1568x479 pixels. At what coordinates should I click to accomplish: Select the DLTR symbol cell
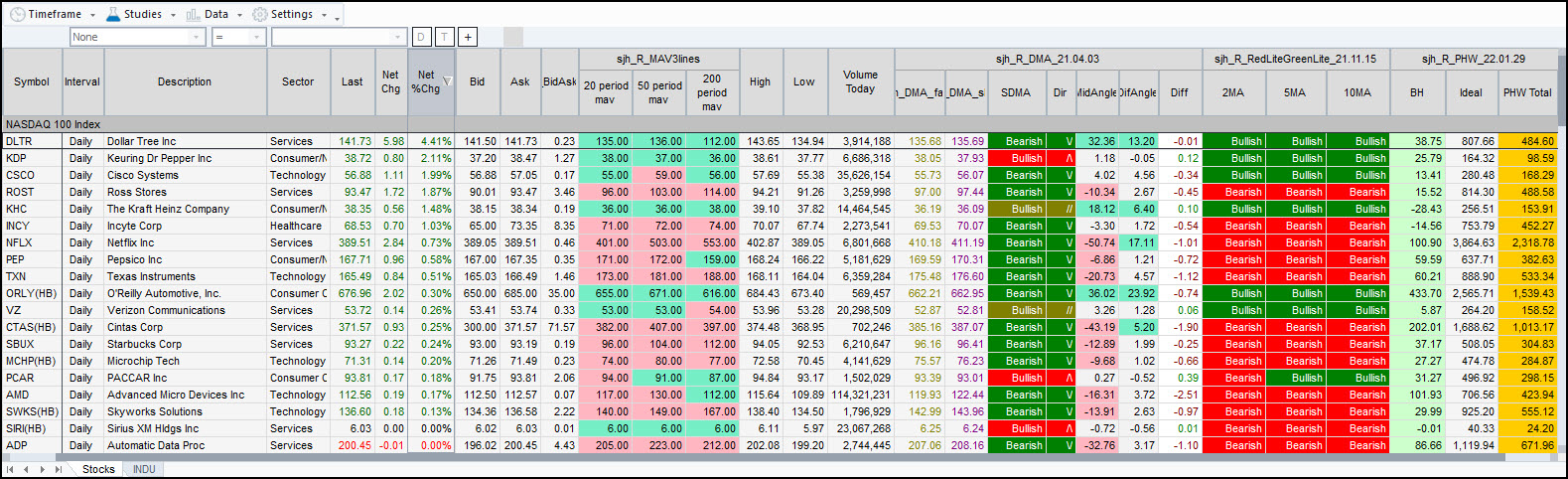[32, 141]
